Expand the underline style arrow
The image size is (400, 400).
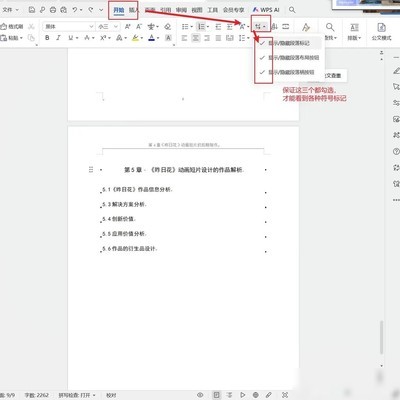pyautogui.click(x=77, y=38)
